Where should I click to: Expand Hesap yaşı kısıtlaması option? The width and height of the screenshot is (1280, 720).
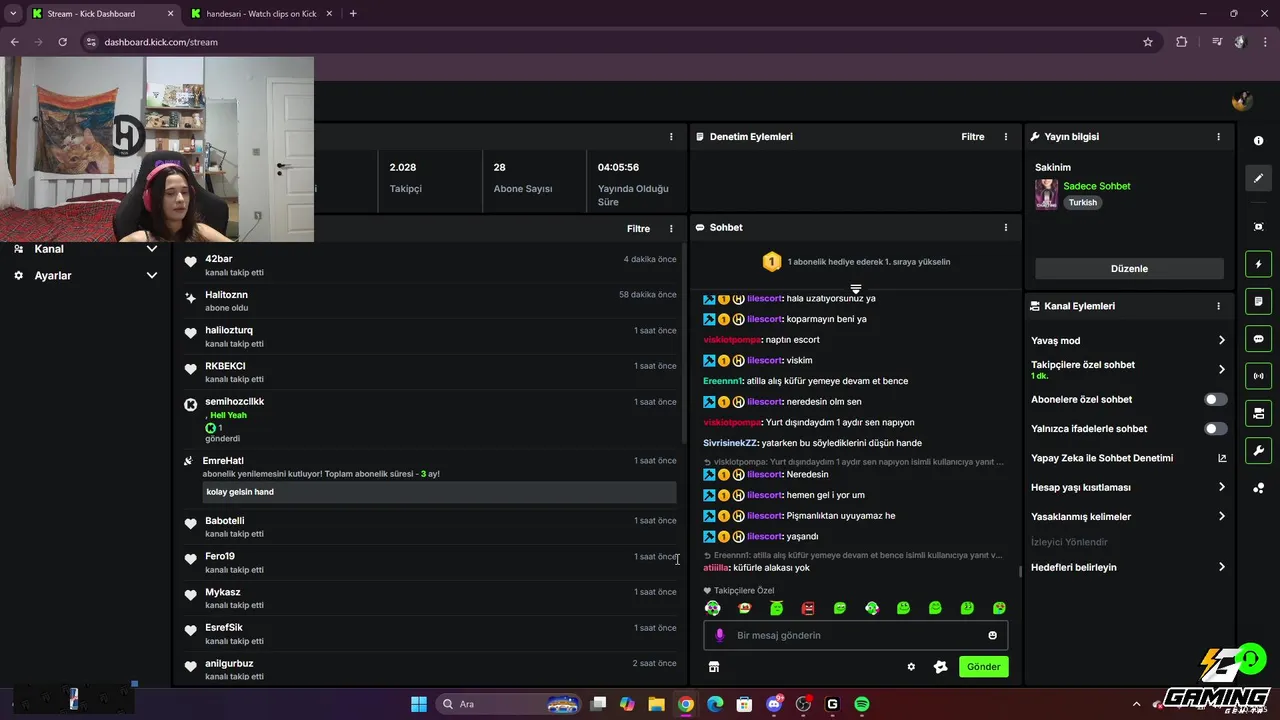[x=1128, y=488]
